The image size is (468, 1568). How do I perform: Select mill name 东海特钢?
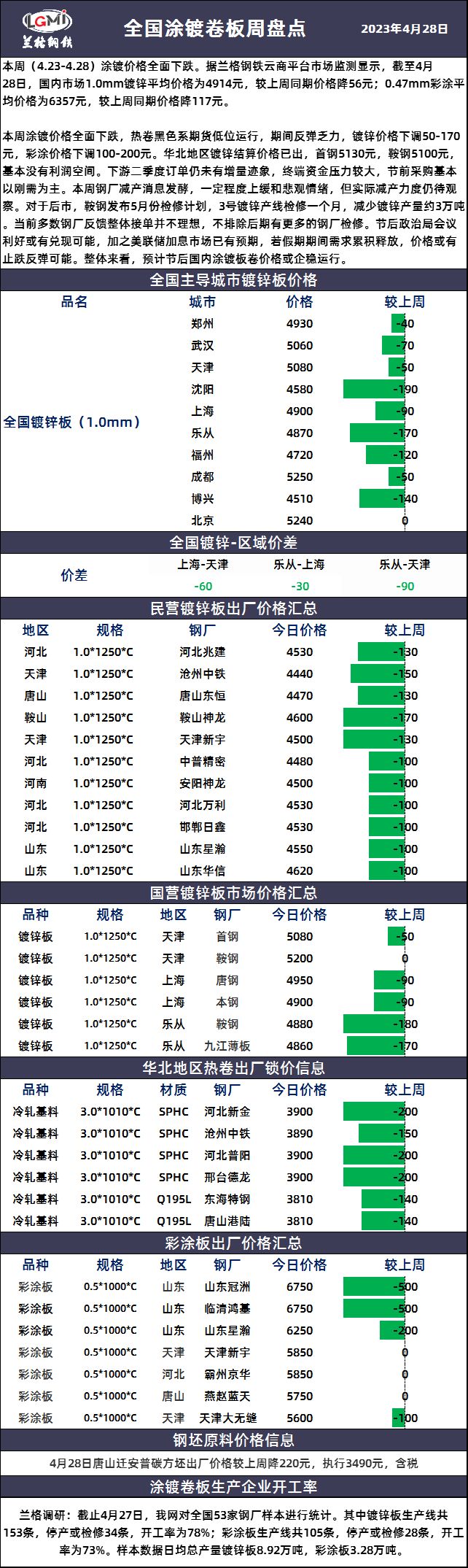click(227, 1200)
